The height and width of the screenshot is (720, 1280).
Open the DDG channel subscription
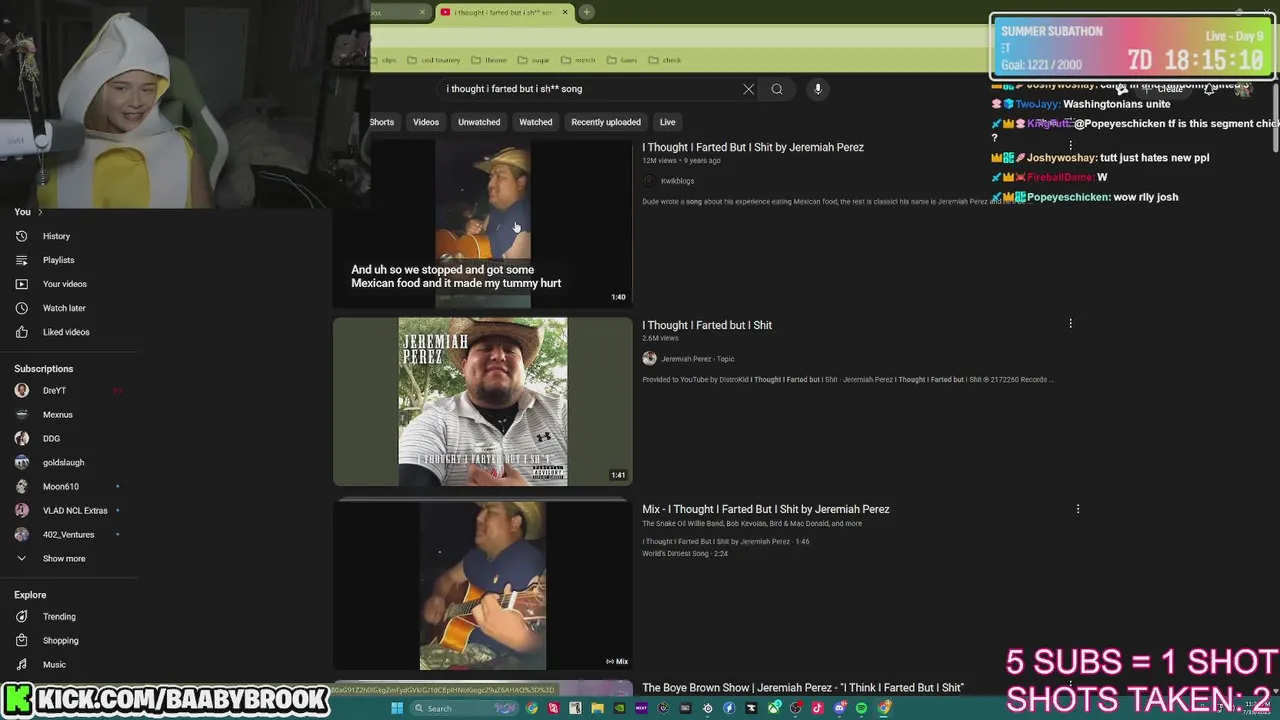click(51, 439)
